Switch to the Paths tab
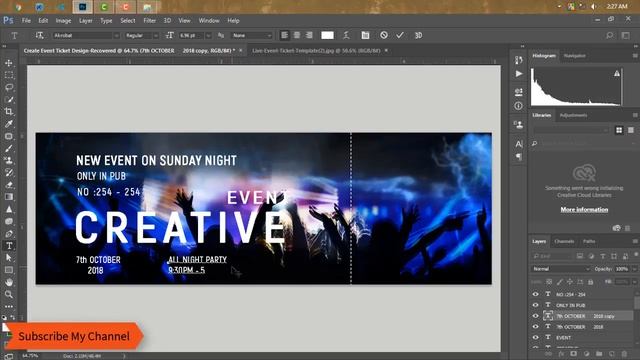 point(589,242)
